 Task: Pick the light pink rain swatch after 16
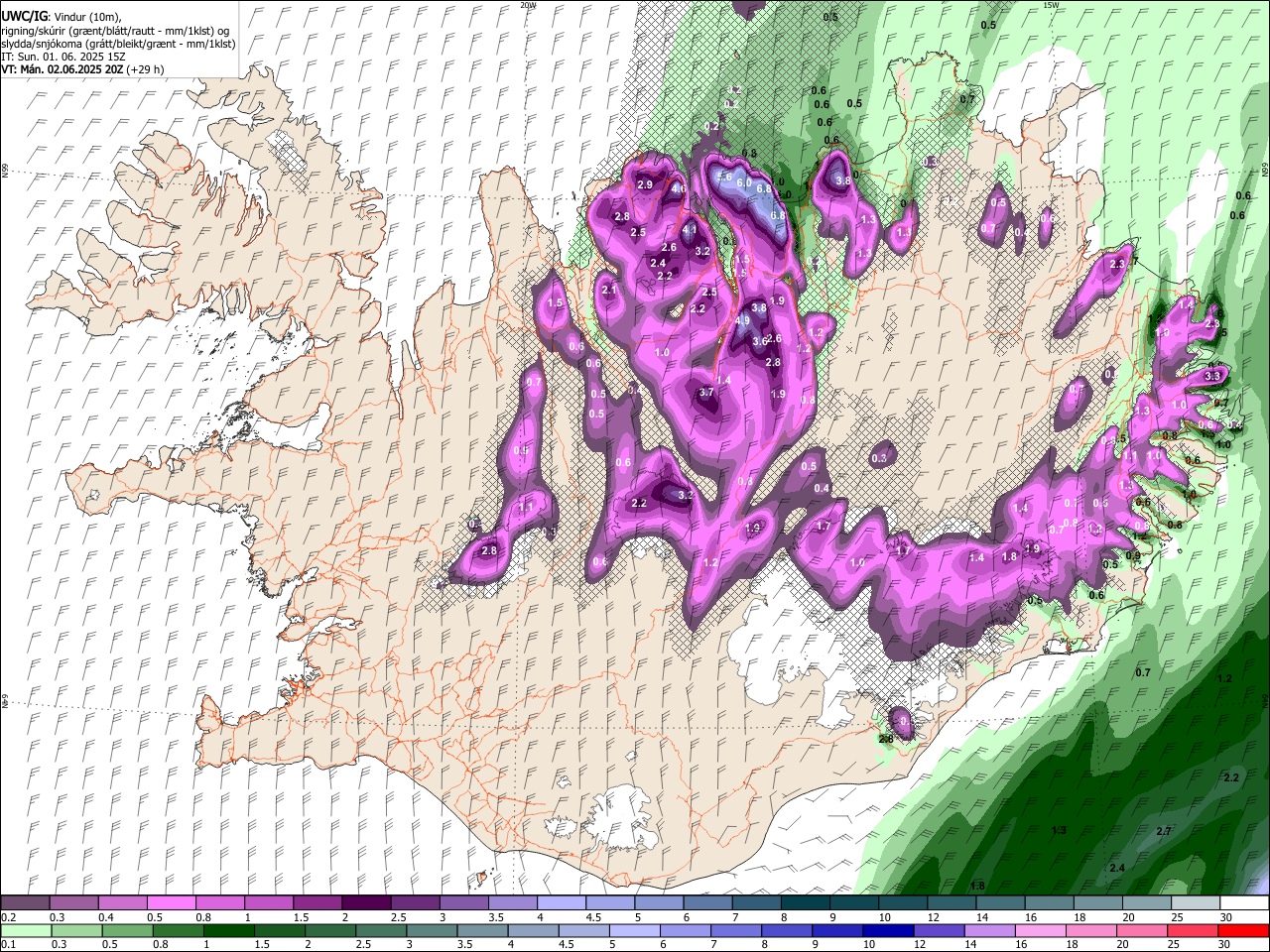click(x=1041, y=930)
